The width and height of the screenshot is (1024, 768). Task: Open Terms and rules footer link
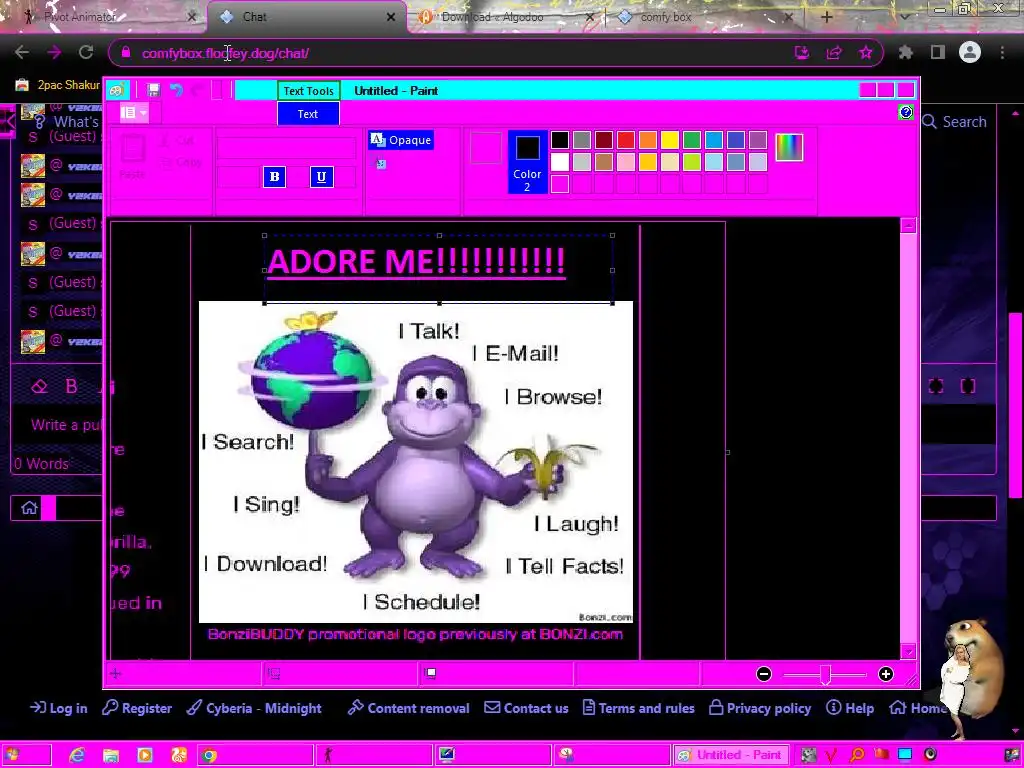638,708
